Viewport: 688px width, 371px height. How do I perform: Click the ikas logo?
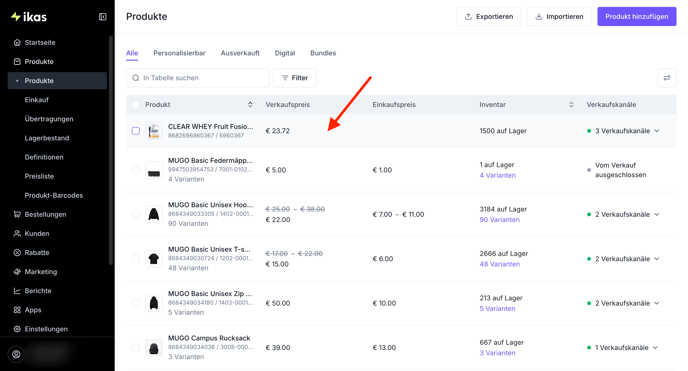pos(29,17)
